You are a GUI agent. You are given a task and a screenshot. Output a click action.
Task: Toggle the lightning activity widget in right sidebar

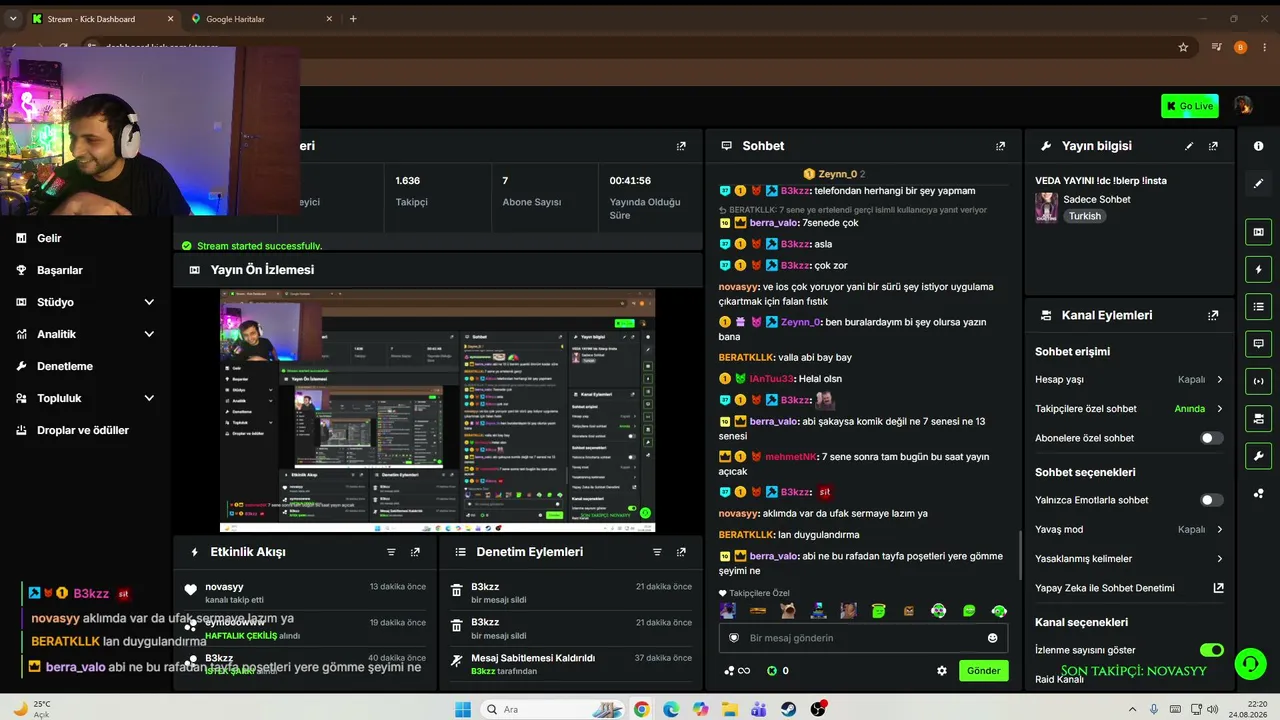point(1258,270)
